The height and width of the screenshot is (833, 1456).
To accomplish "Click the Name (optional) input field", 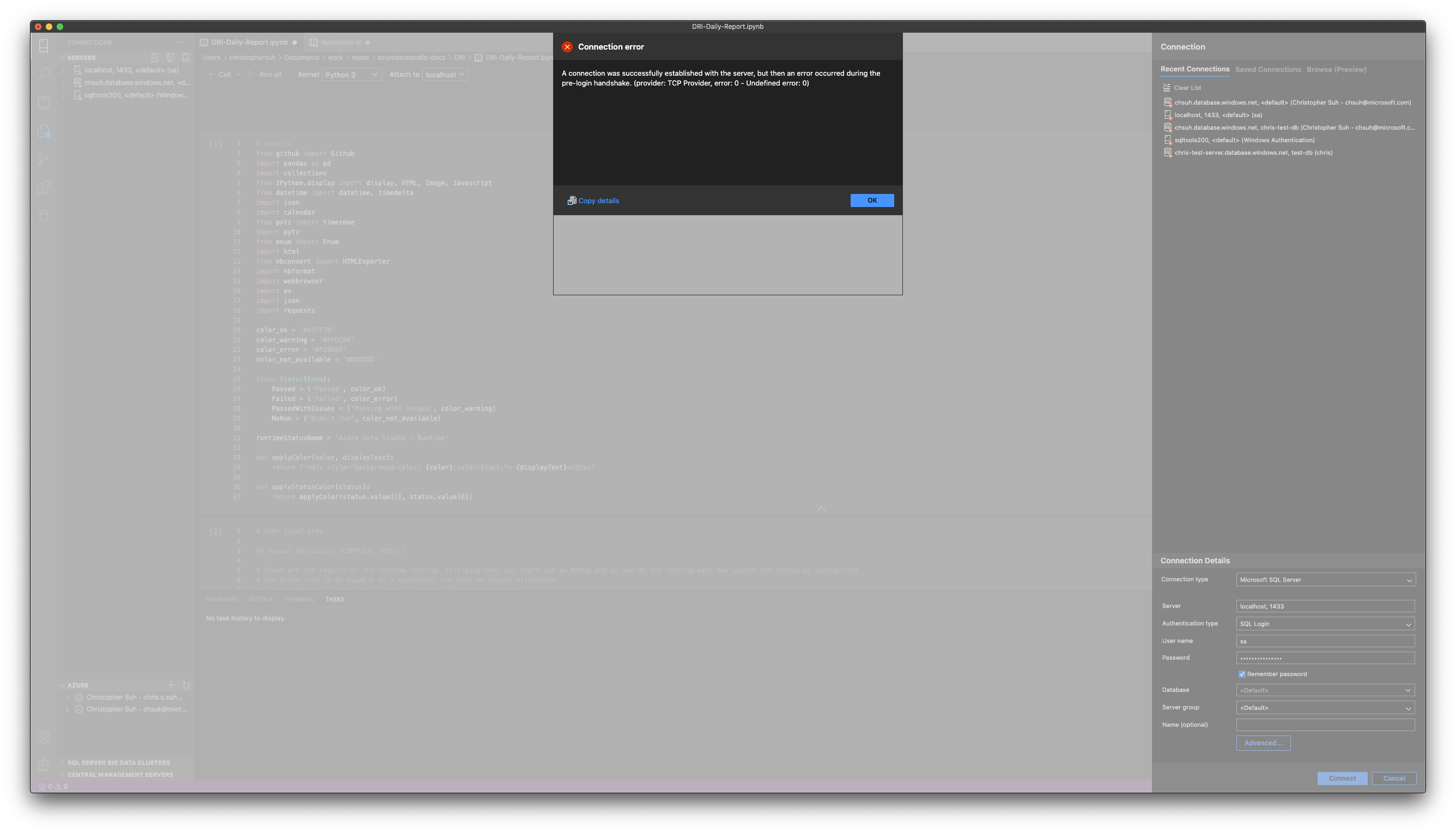I will click(x=1325, y=725).
